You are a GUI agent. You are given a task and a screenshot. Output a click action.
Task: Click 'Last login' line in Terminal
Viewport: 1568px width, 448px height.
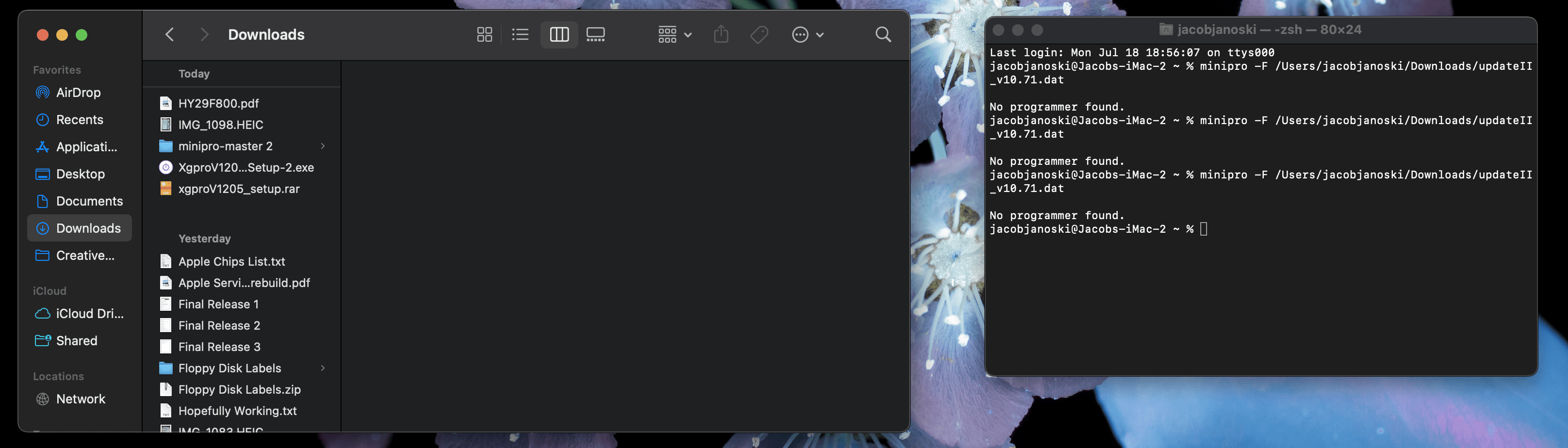1131,53
